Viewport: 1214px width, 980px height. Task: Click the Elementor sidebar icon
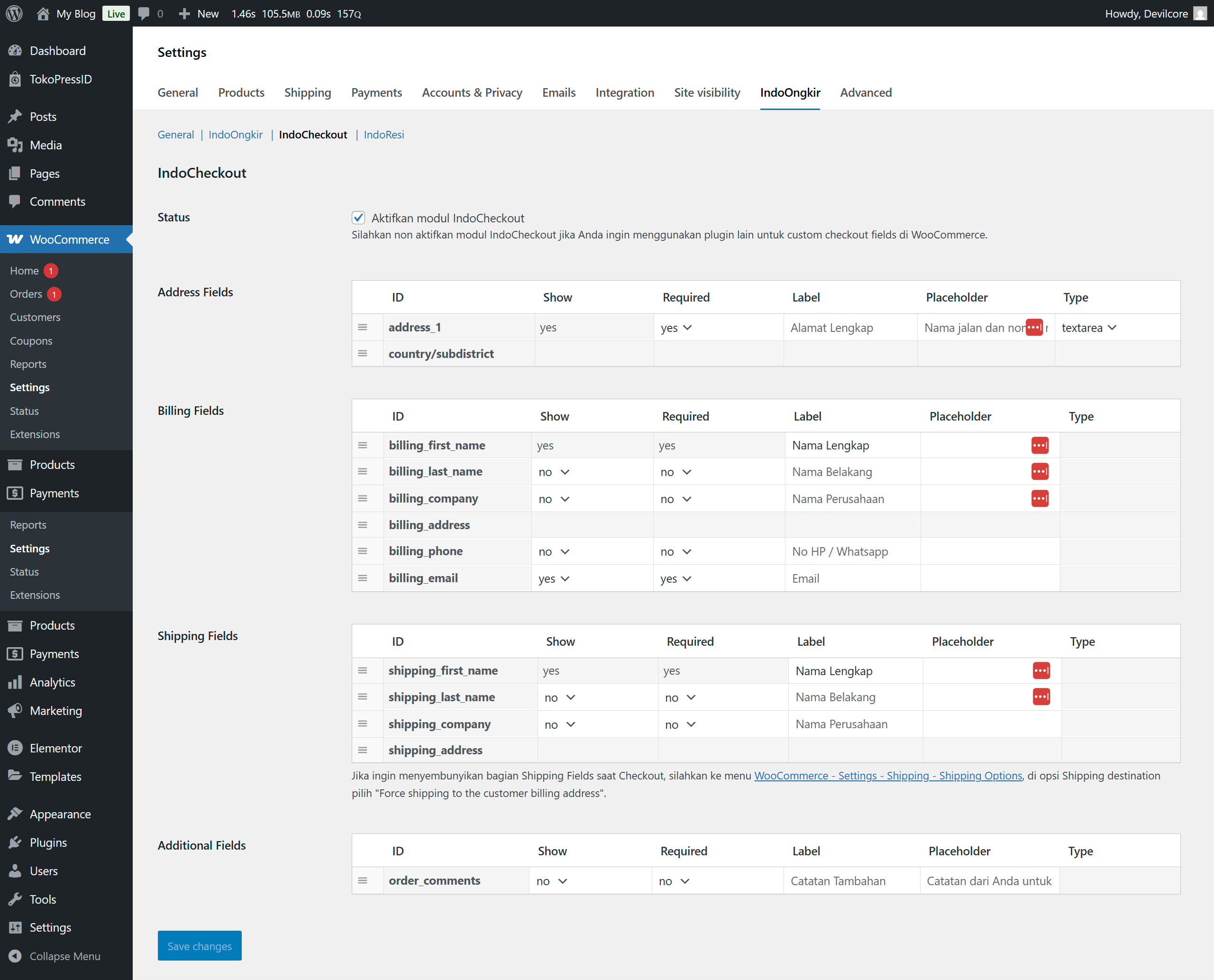[x=15, y=748]
